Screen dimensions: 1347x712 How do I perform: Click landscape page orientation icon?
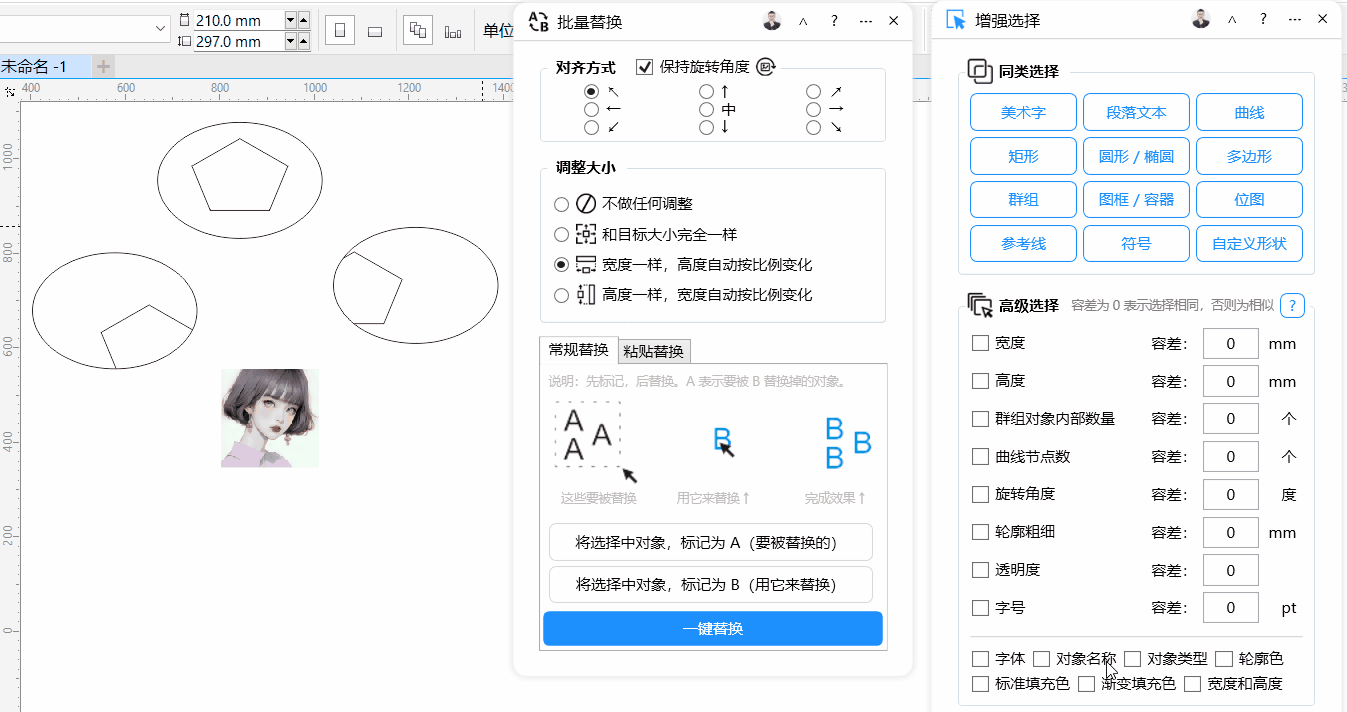point(375,31)
